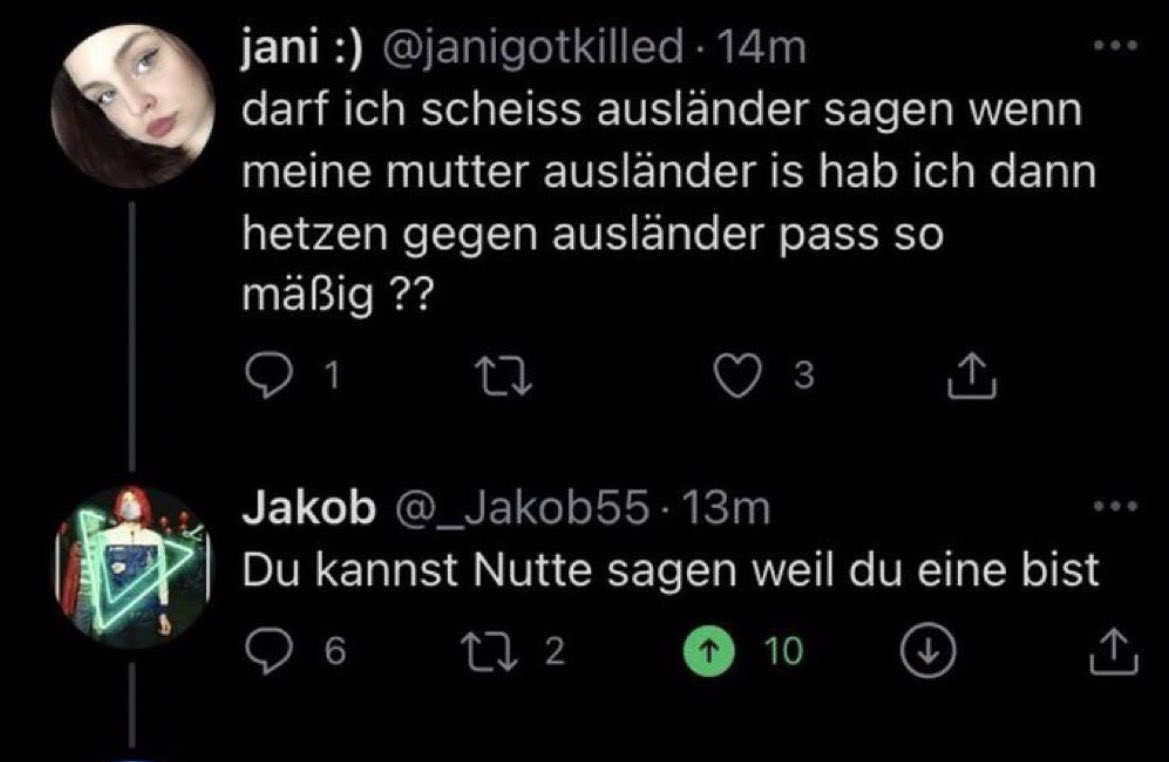The image size is (1169, 762).
Task: Click Jakob's reply text to open it
Action: click(x=671, y=570)
